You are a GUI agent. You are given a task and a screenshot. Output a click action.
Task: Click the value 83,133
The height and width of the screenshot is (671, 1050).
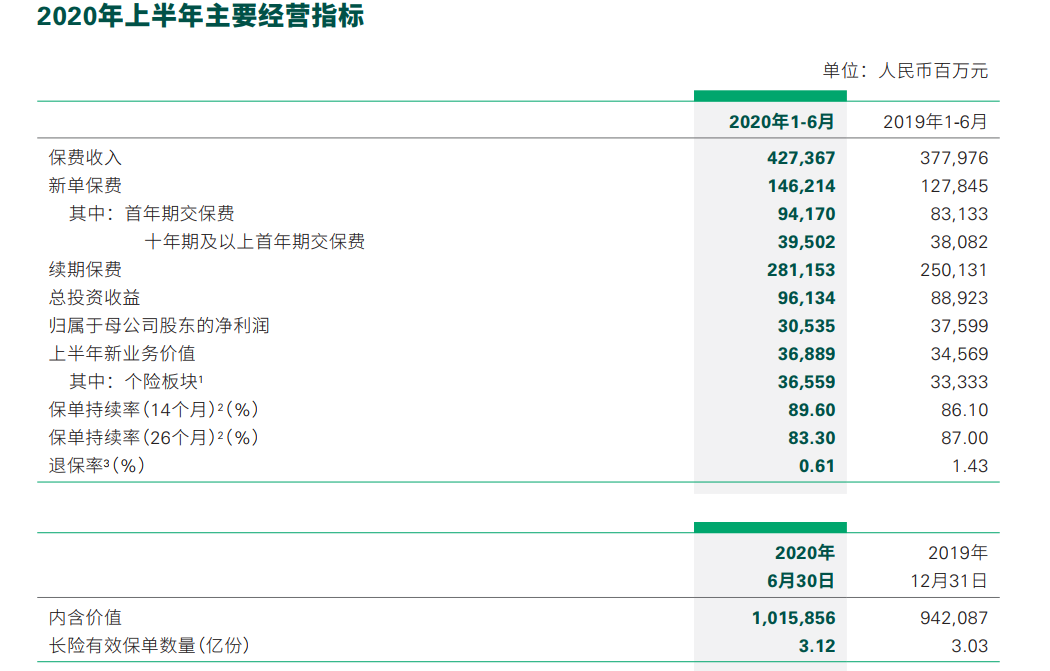pos(959,214)
